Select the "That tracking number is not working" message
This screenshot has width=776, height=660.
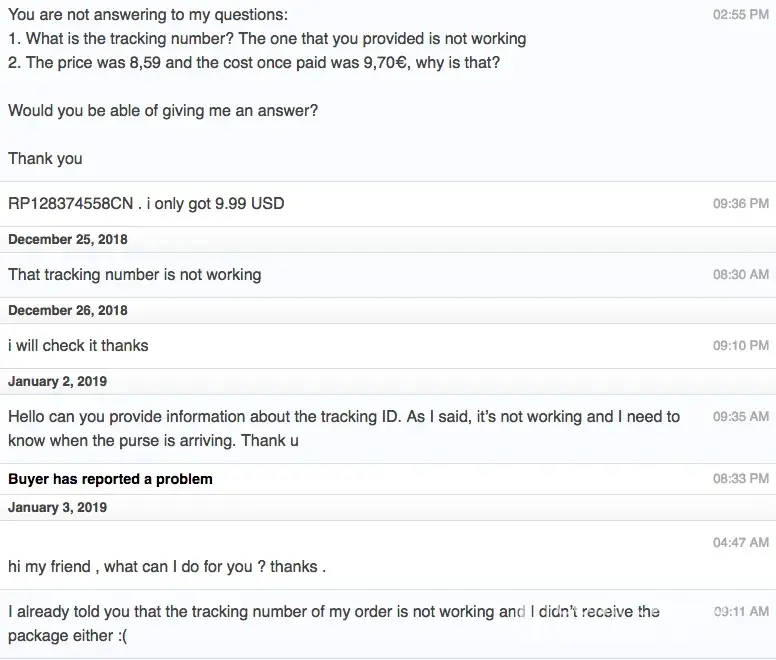point(134,275)
